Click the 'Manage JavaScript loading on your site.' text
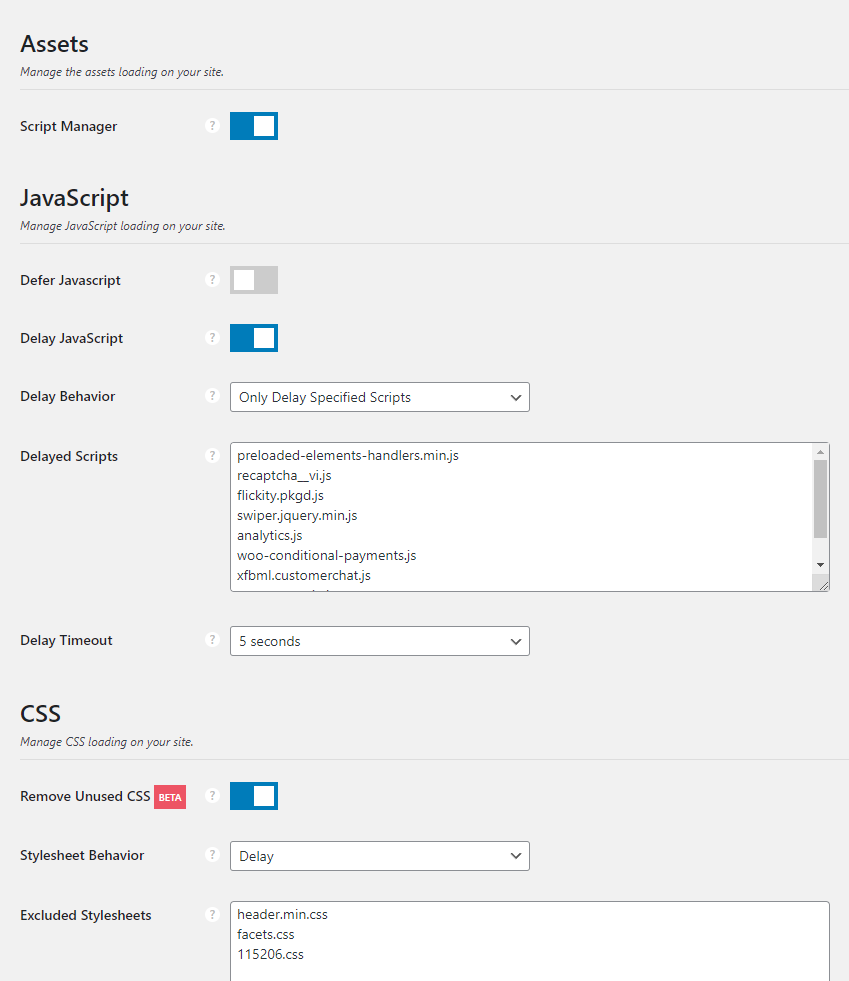The width and height of the screenshot is (849, 981). [123, 226]
